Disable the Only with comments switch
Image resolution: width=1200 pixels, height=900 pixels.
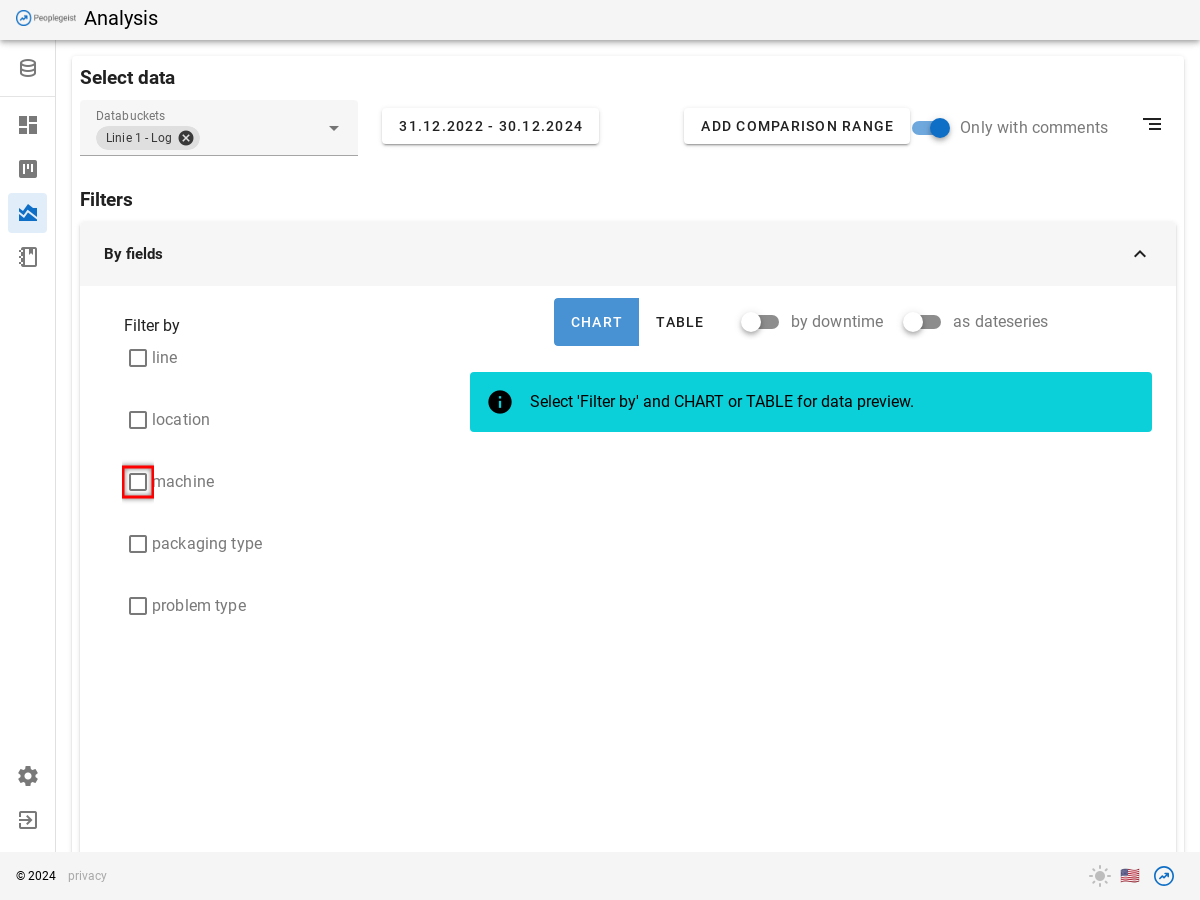coord(931,128)
